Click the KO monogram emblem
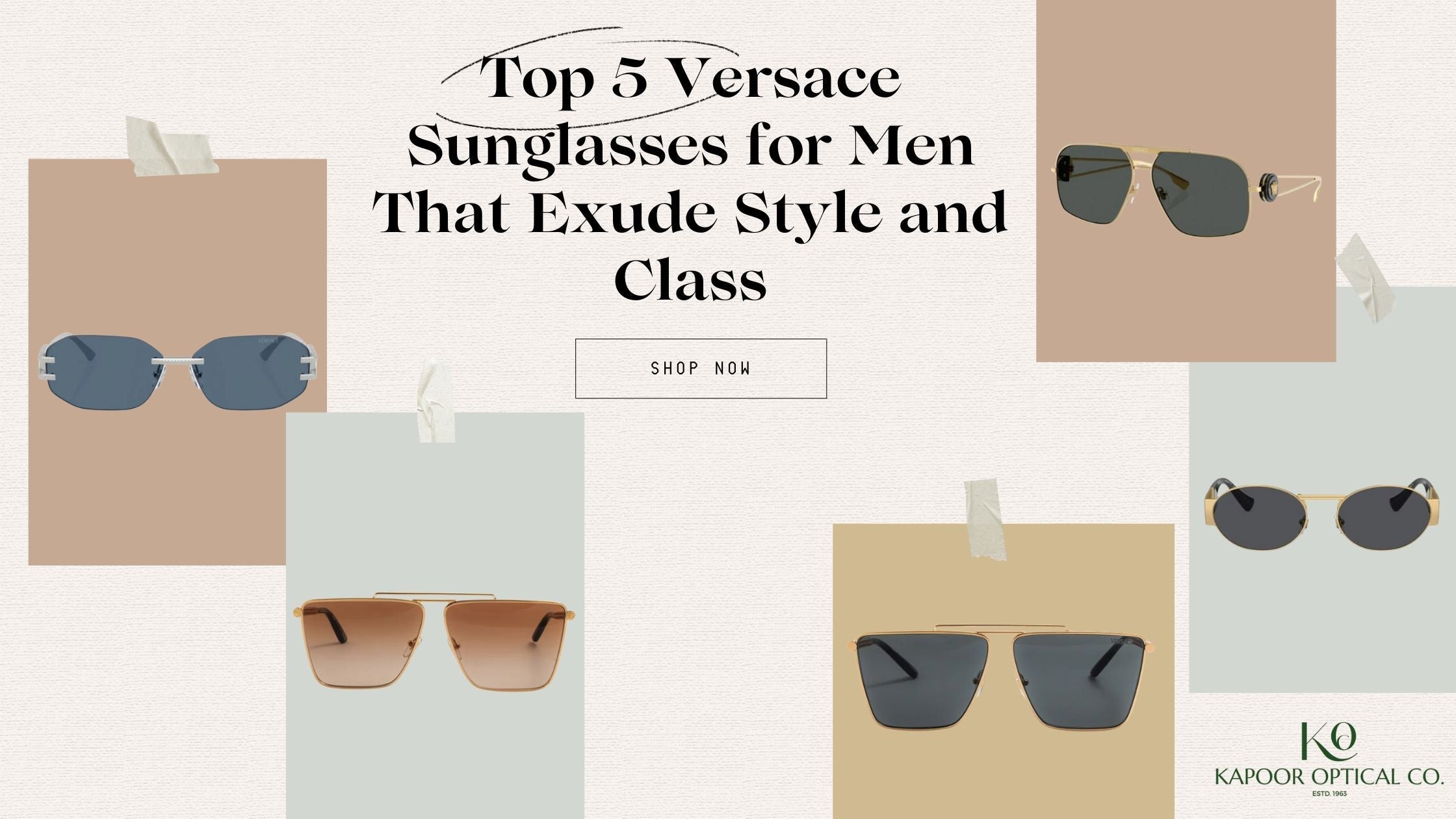Screen dimensions: 1456x819 point(1328,741)
